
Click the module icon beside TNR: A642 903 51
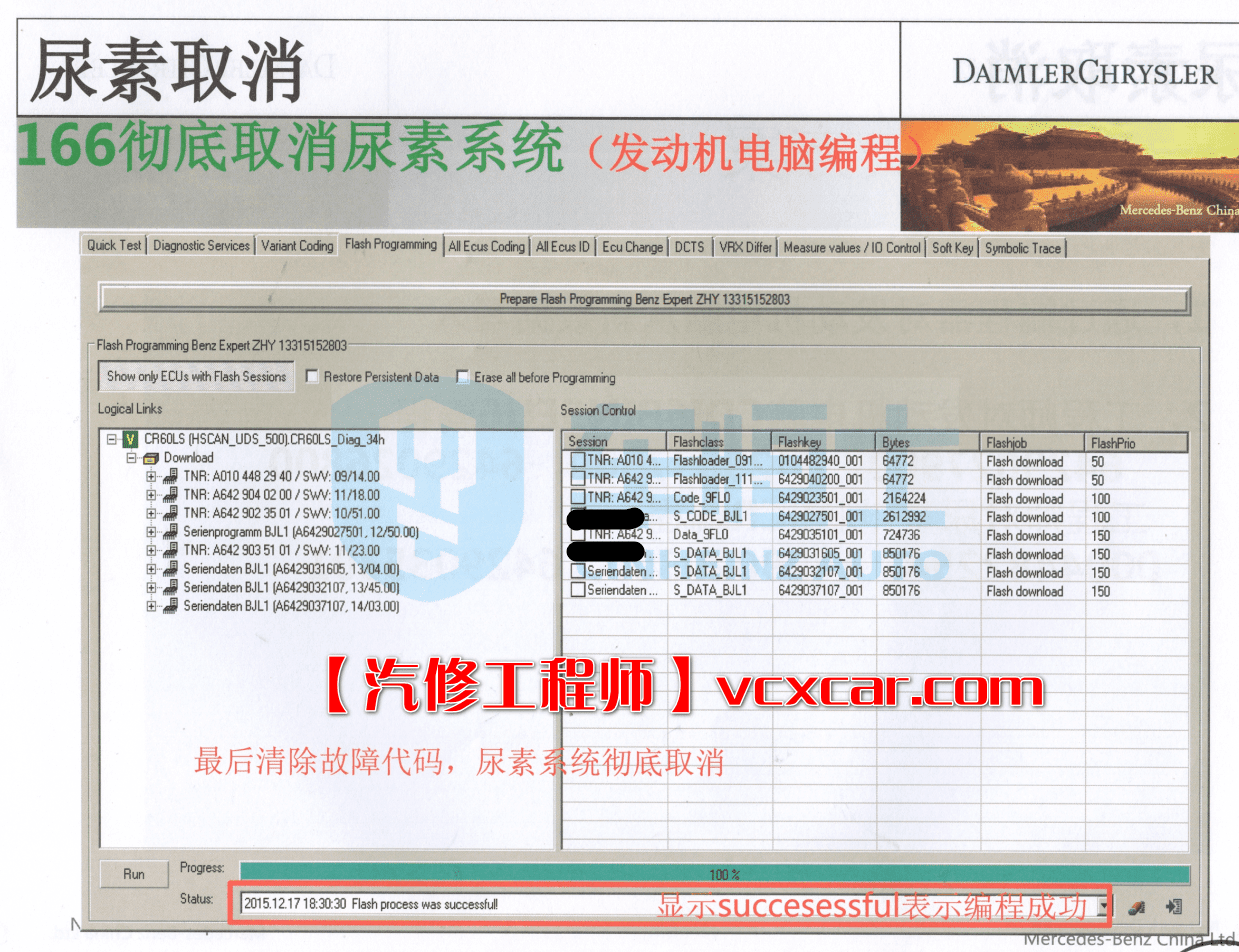(169, 550)
